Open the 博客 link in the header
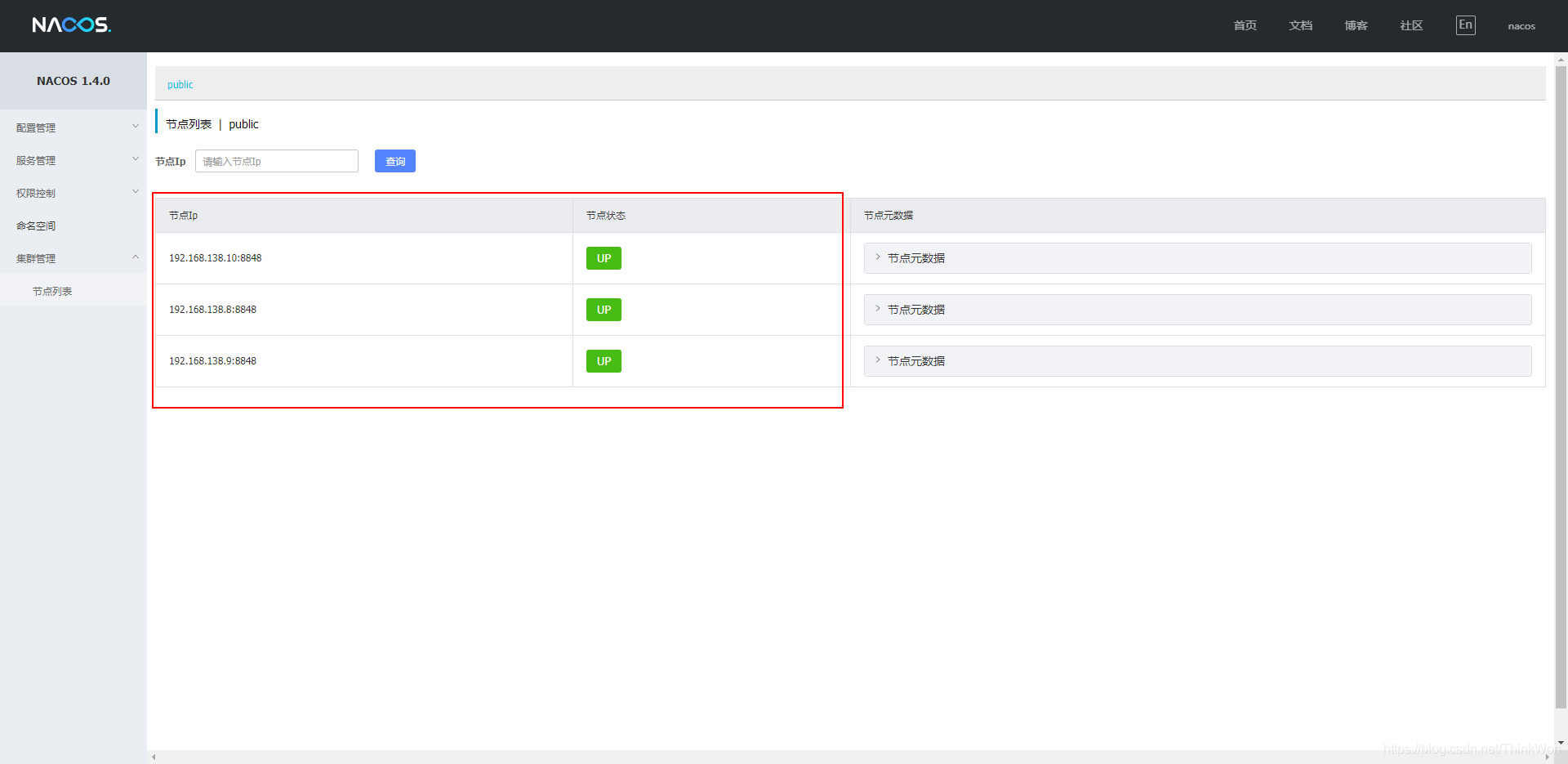 [1356, 26]
